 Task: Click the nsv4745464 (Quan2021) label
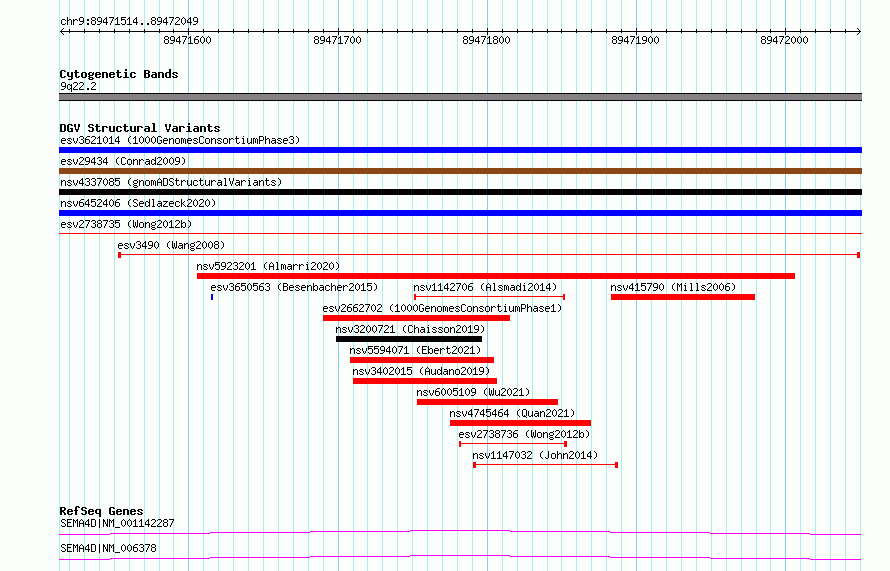click(512, 413)
